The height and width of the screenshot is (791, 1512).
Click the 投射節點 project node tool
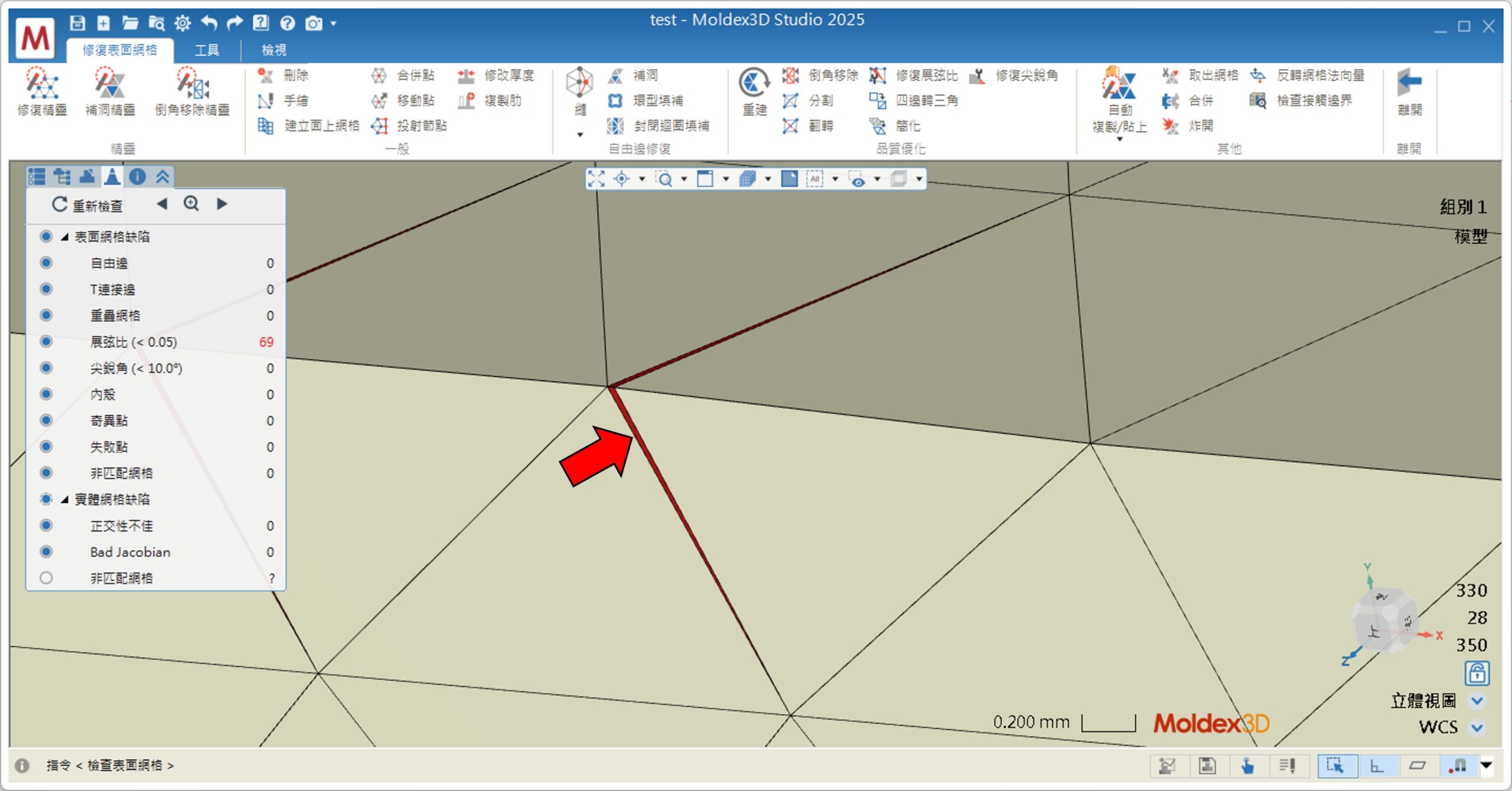[x=409, y=125]
